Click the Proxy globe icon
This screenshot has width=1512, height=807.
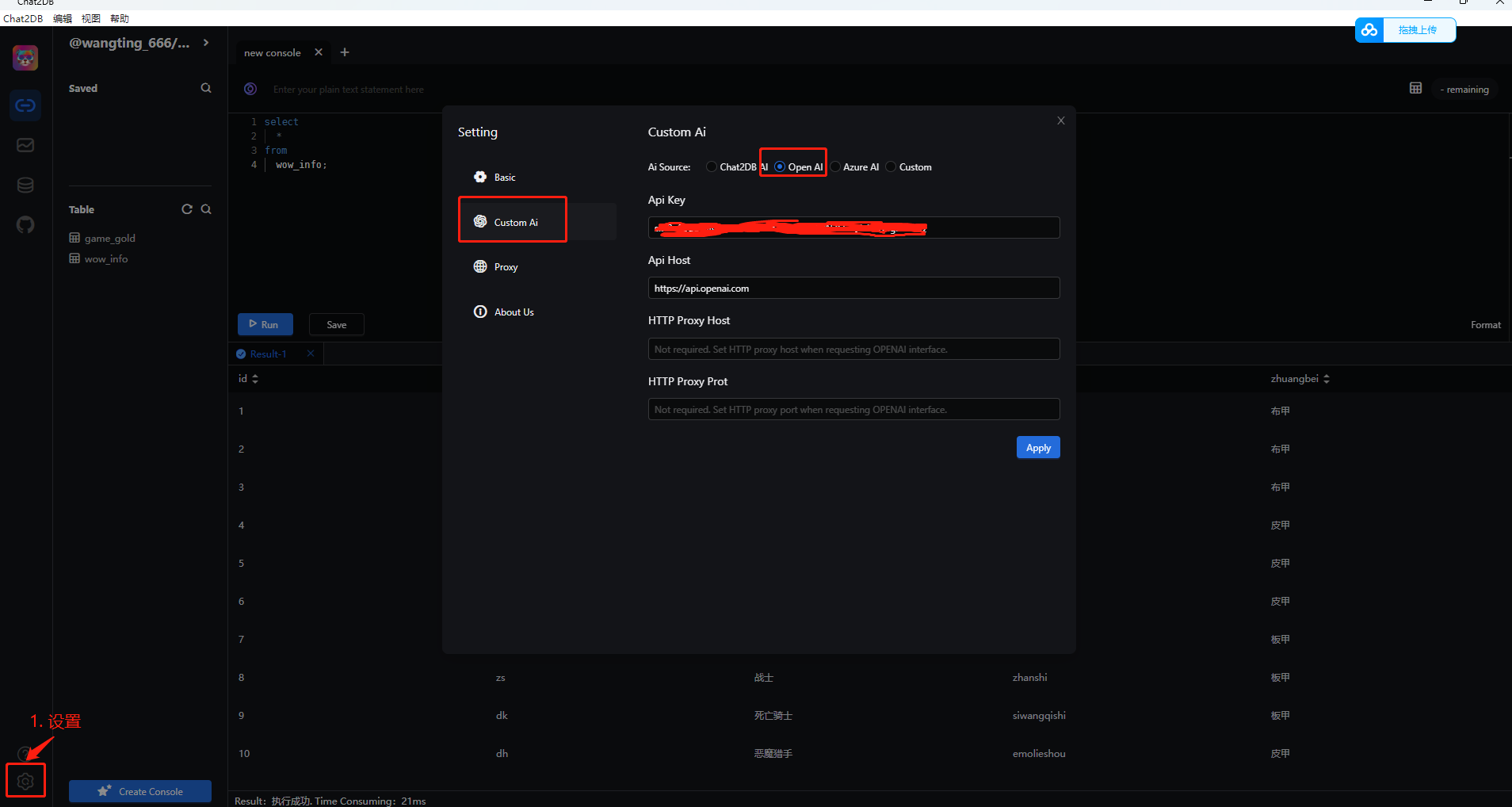480,266
